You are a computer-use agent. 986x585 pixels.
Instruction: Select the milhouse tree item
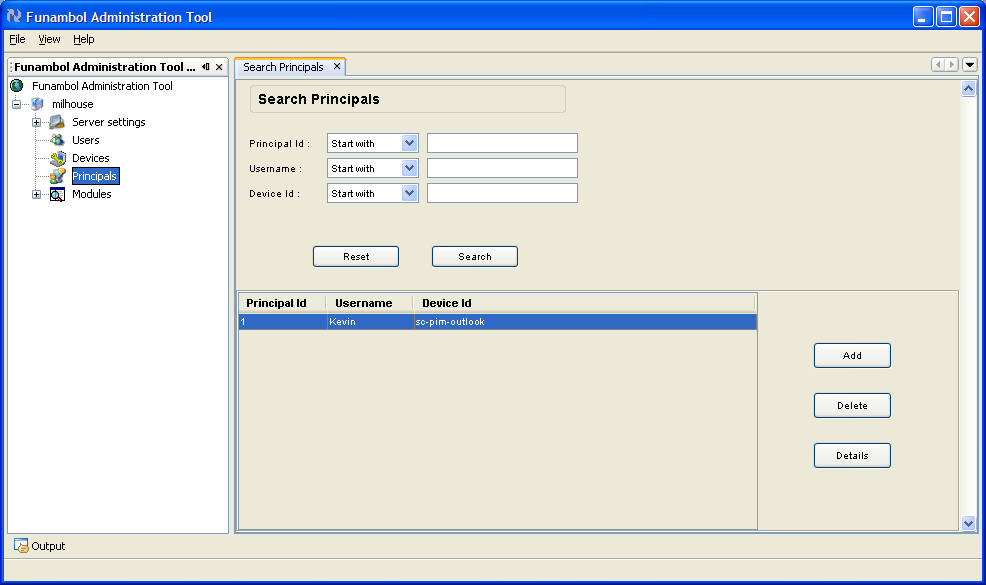(x=73, y=104)
